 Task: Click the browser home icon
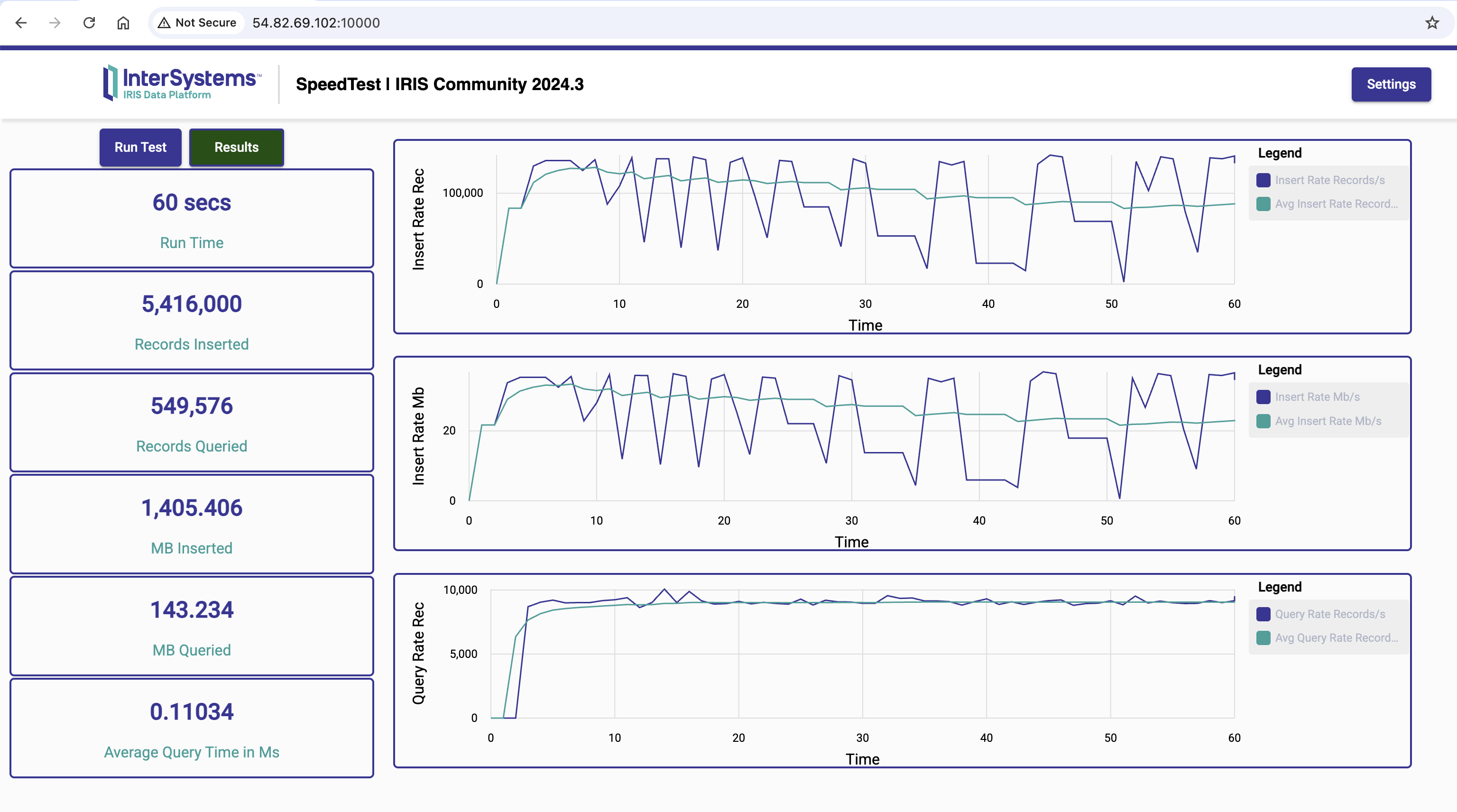123,23
